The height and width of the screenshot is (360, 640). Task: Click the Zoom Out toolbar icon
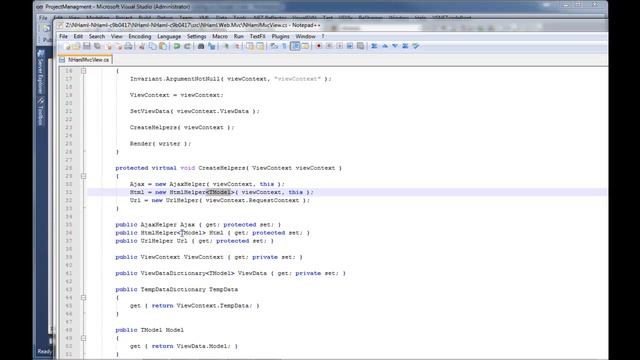(237, 46)
